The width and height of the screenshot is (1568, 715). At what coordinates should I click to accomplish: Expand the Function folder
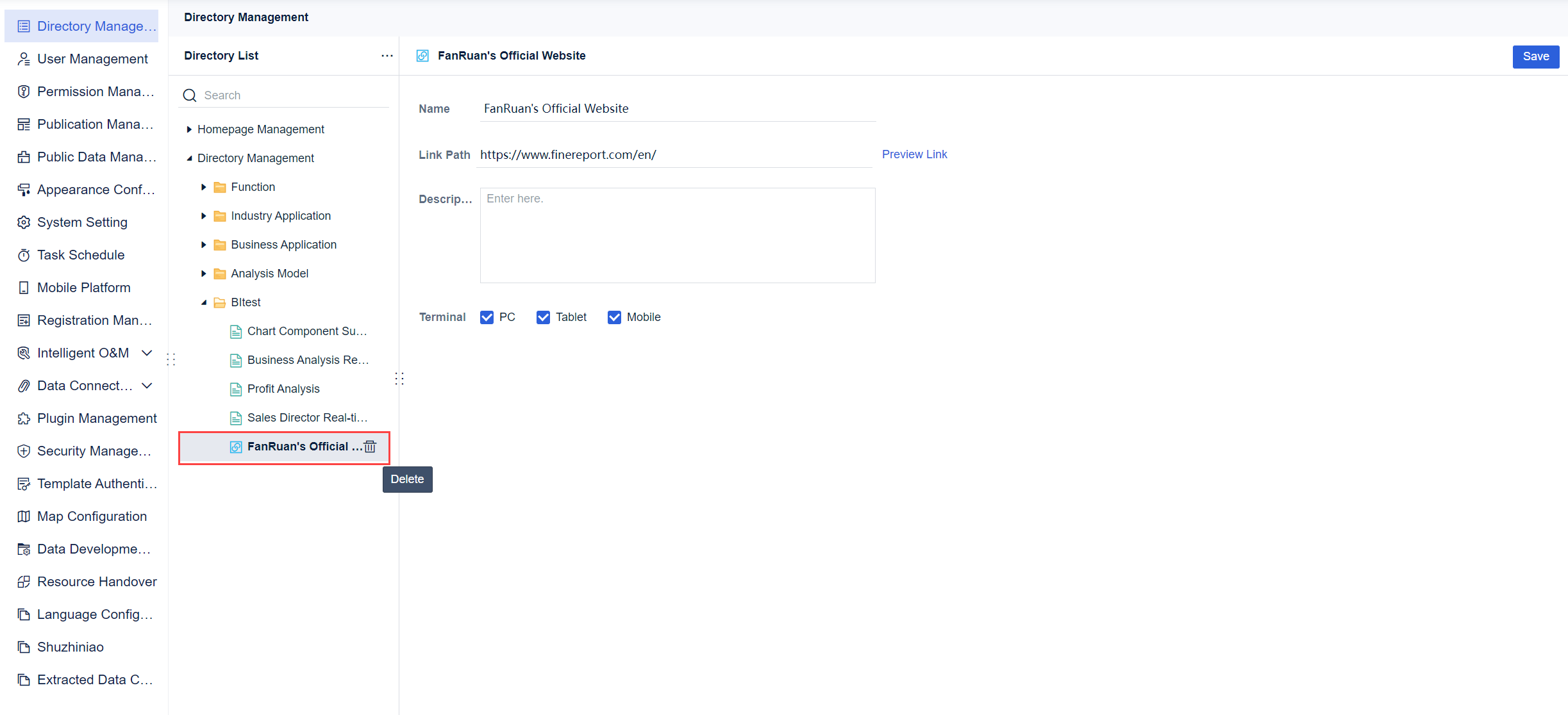click(x=203, y=186)
